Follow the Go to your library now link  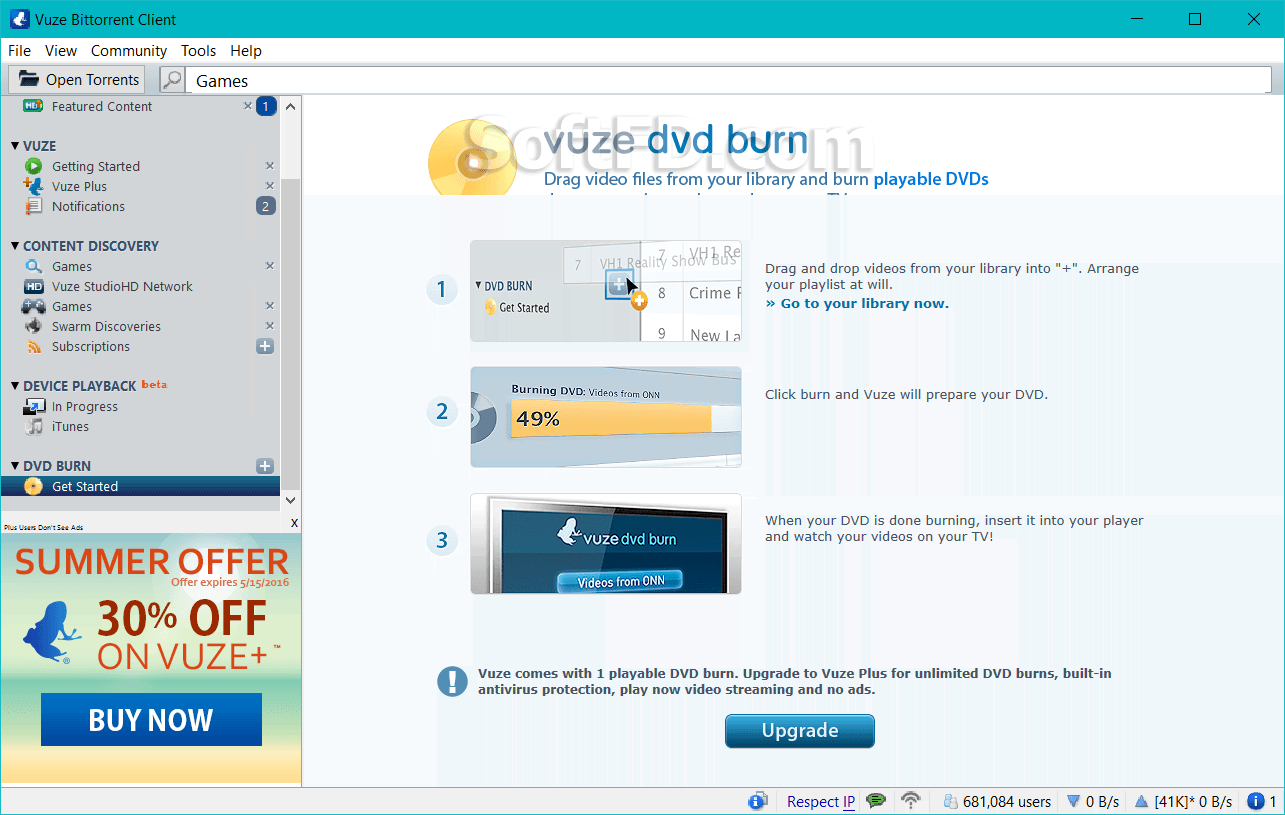pos(857,303)
